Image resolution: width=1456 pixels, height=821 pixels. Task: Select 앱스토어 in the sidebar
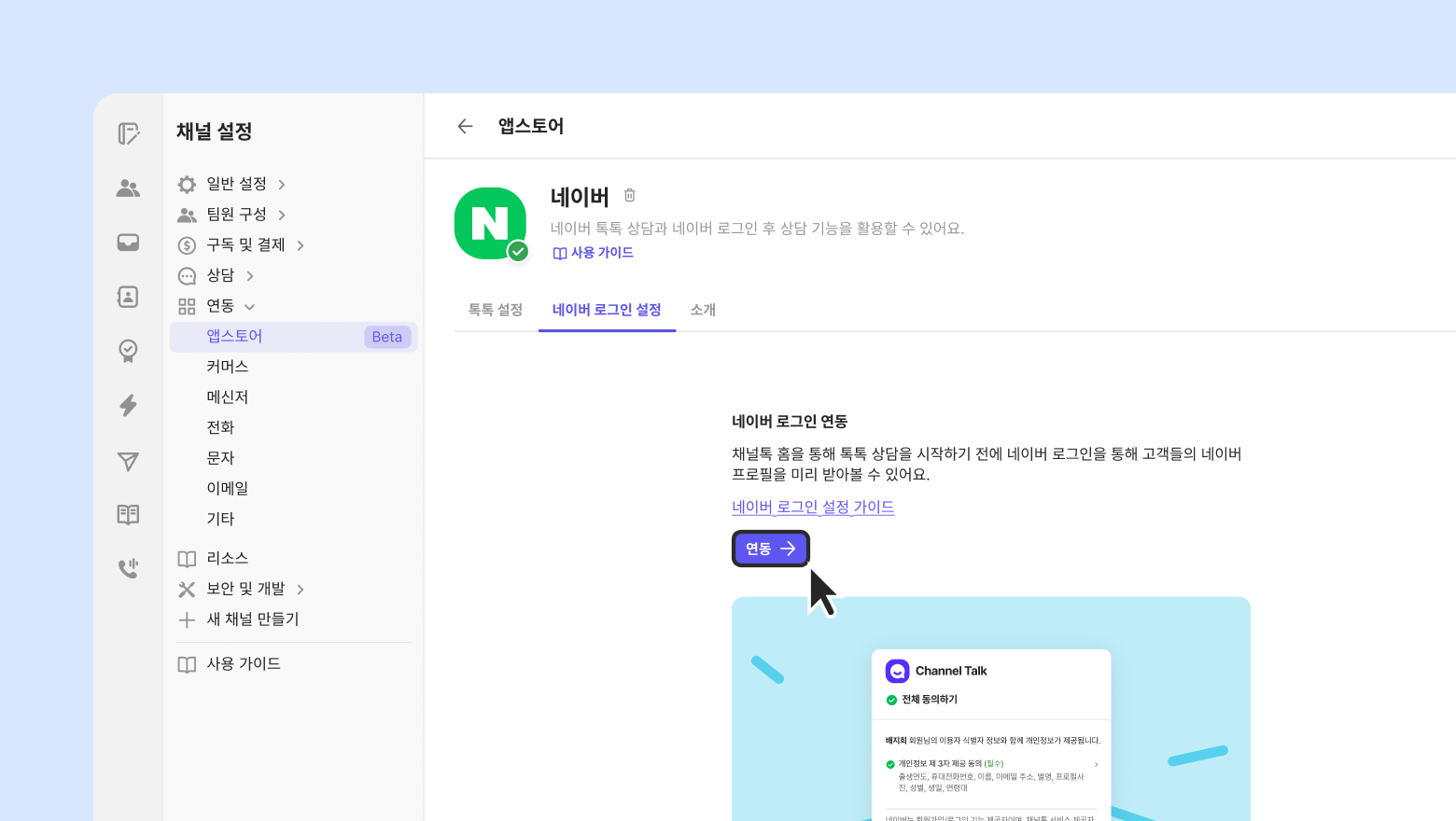click(x=293, y=337)
